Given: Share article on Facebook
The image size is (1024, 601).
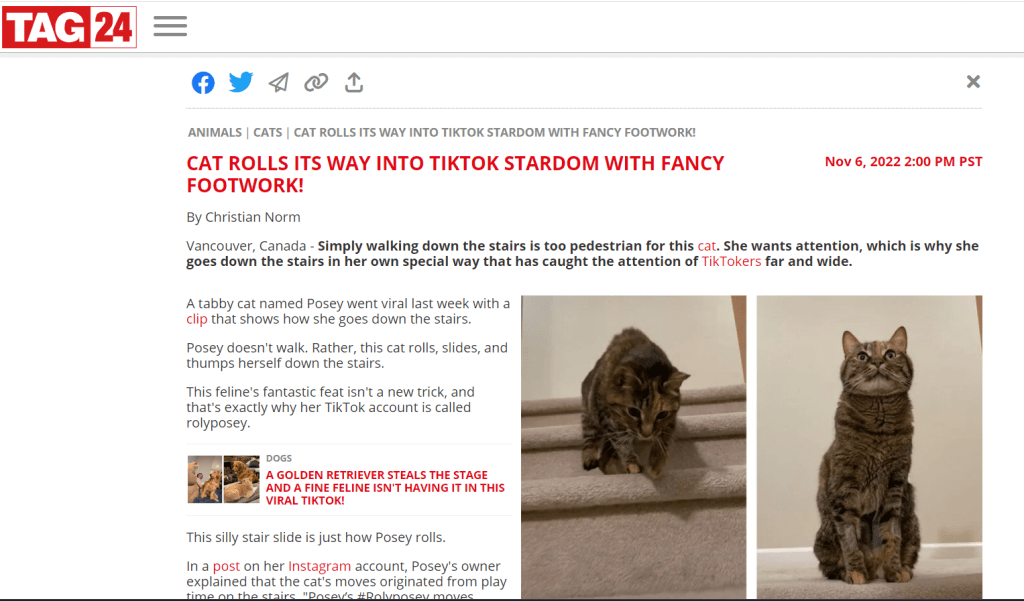Looking at the screenshot, I should coord(203,83).
